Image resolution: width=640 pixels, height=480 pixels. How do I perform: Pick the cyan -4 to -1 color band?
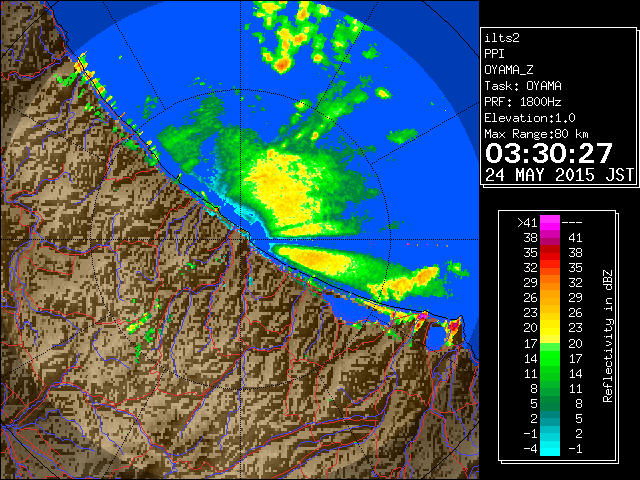[x=550, y=448]
